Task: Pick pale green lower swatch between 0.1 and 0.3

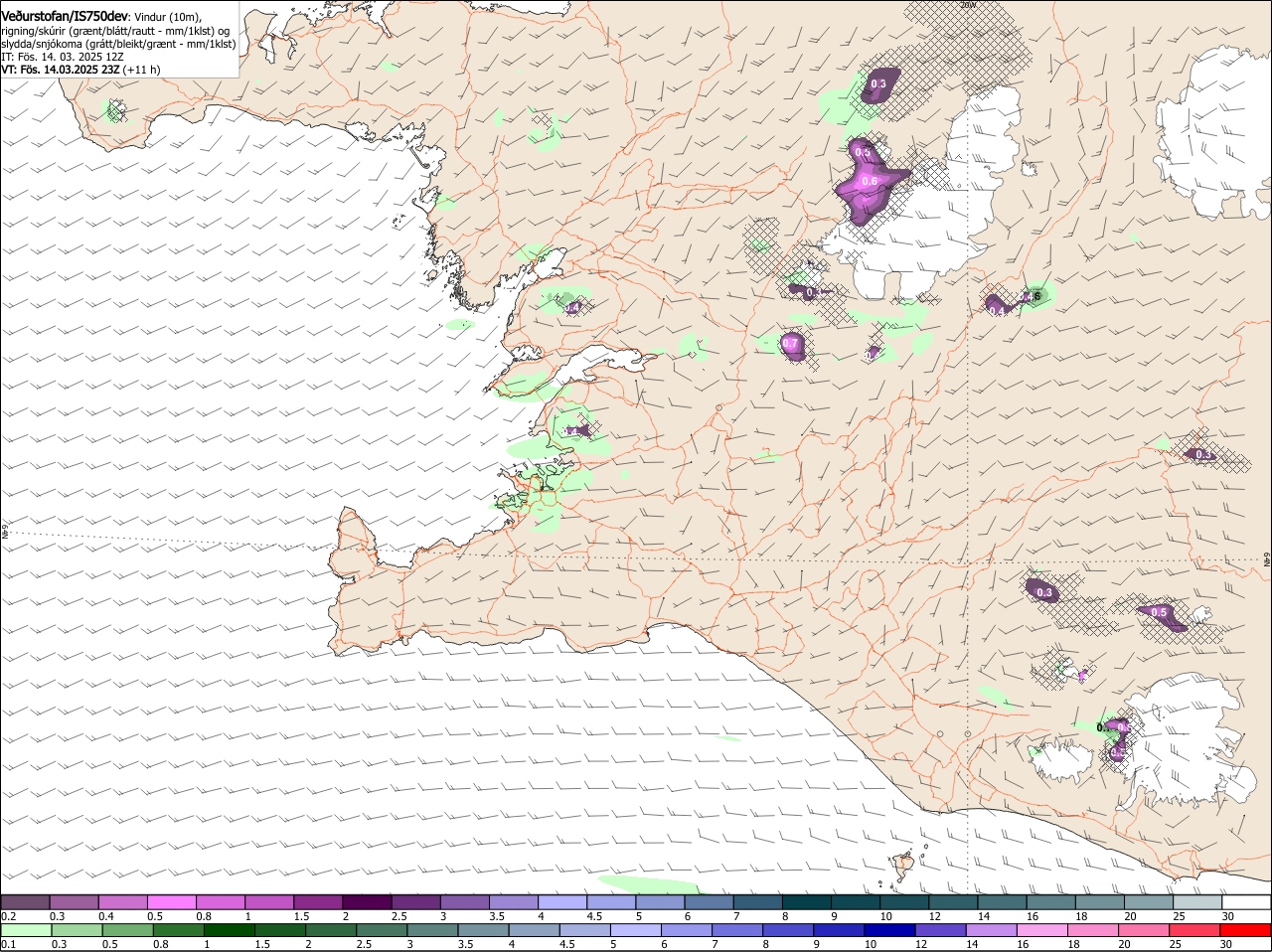Action: pos(26,930)
